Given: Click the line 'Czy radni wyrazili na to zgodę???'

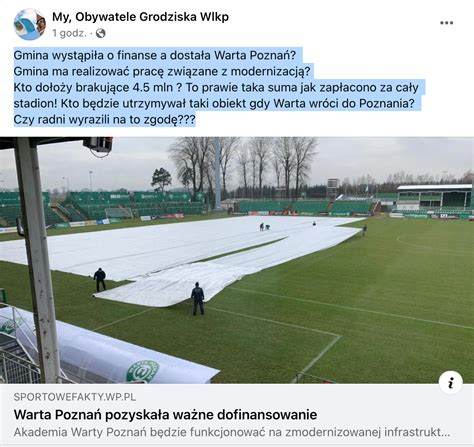Looking at the screenshot, I should point(104,119).
